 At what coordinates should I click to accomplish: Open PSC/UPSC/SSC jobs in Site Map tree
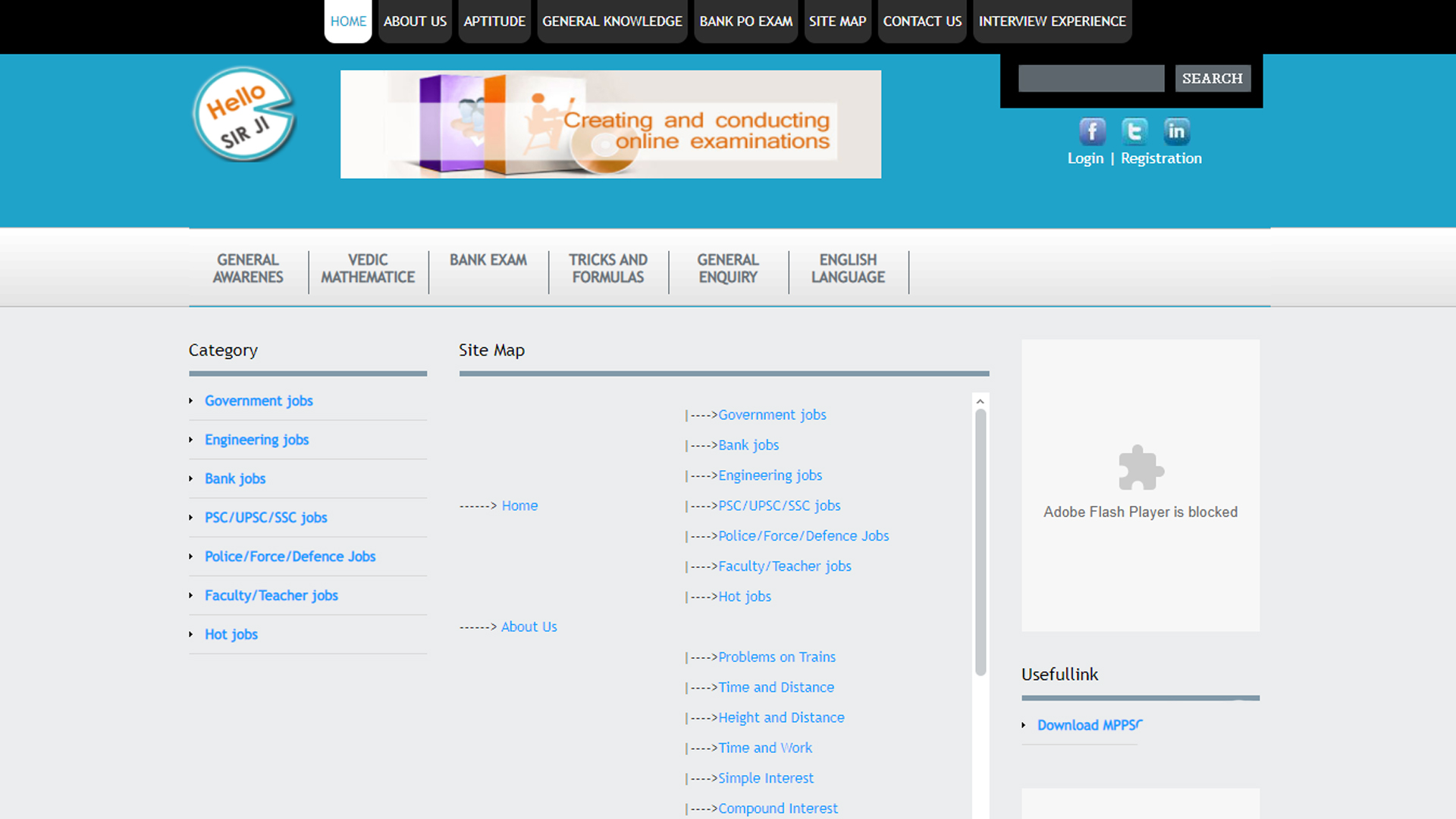(x=779, y=506)
